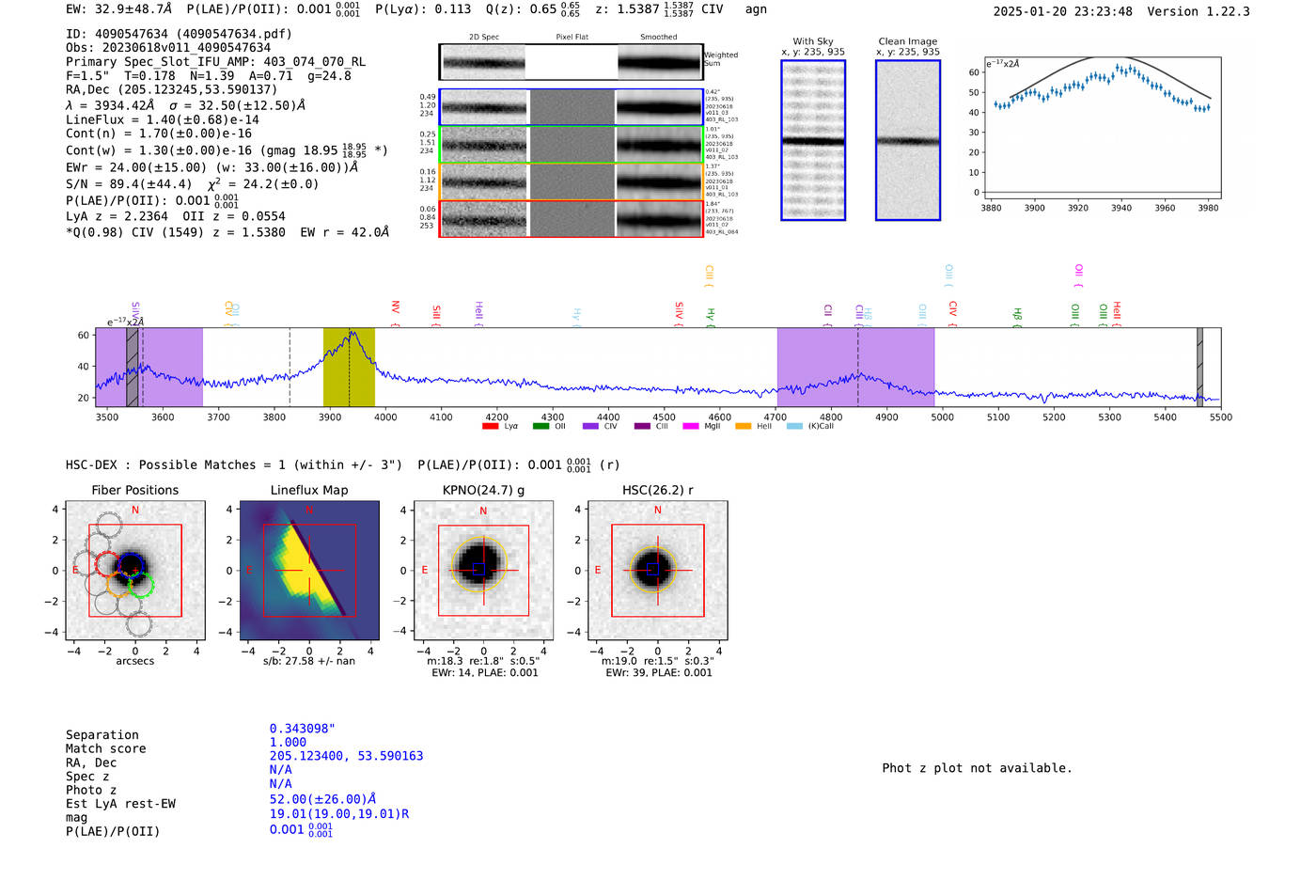Select the blue-bordered fiber spectrum row

[571, 107]
